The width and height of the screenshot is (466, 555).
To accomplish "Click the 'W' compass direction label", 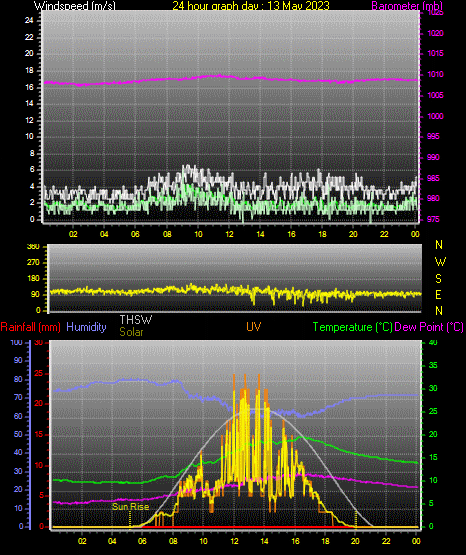I will 440,262.
